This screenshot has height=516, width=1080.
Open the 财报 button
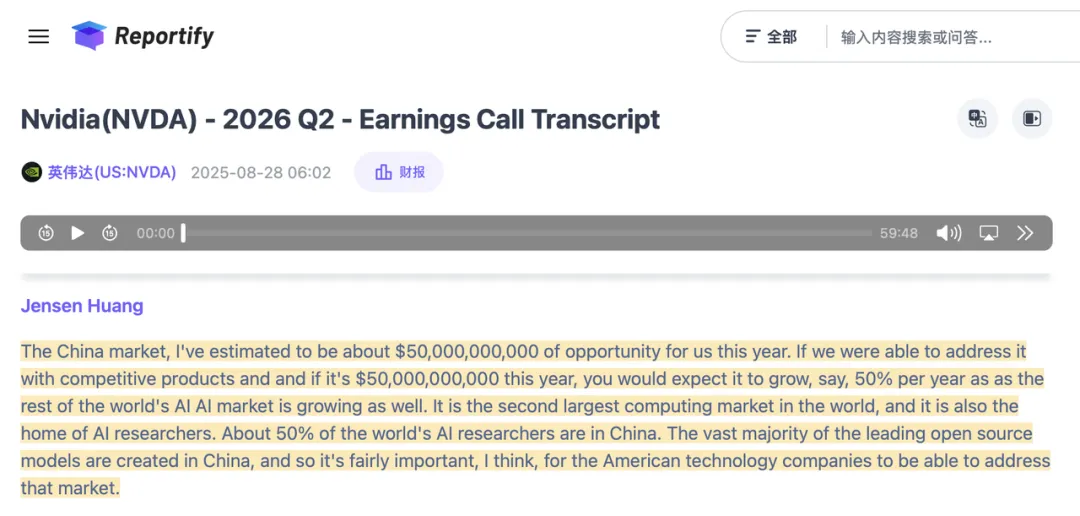pyautogui.click(x=399, y=172)
